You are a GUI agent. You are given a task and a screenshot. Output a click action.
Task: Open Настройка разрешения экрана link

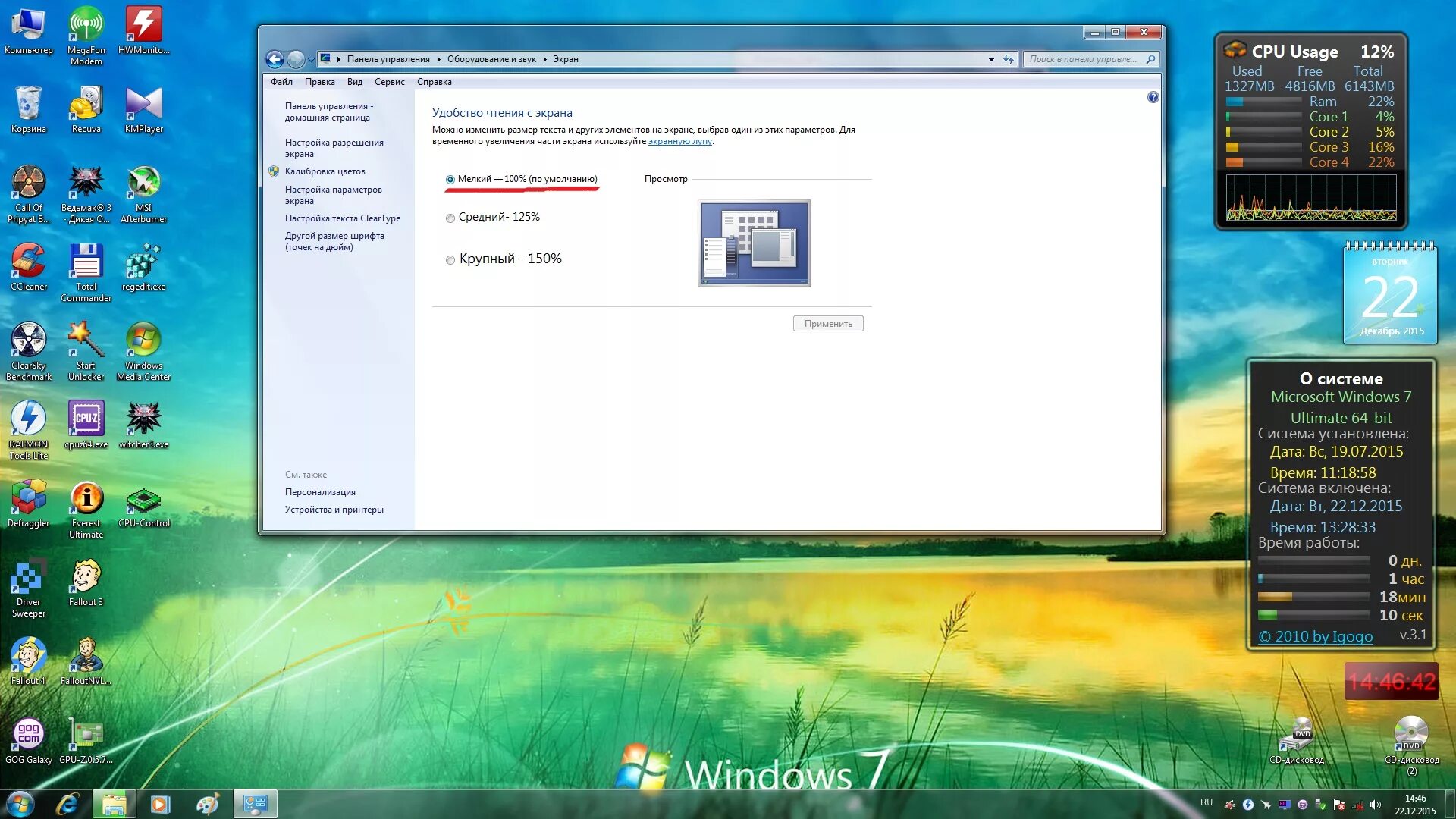[334, 148]
